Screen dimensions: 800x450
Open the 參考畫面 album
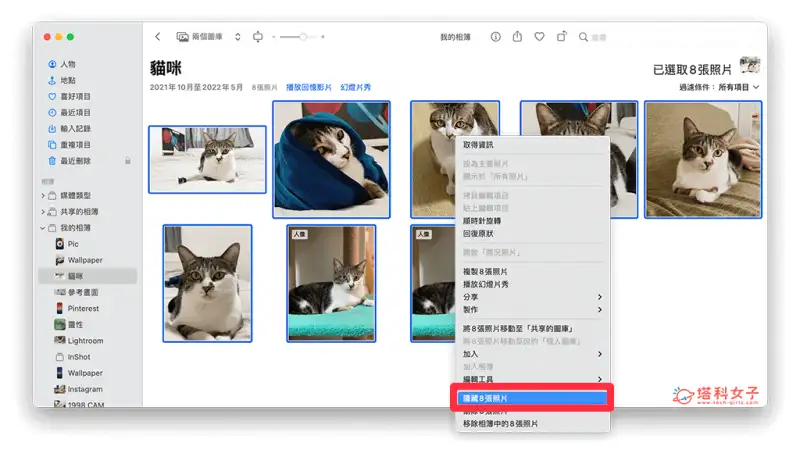(83, 292)
